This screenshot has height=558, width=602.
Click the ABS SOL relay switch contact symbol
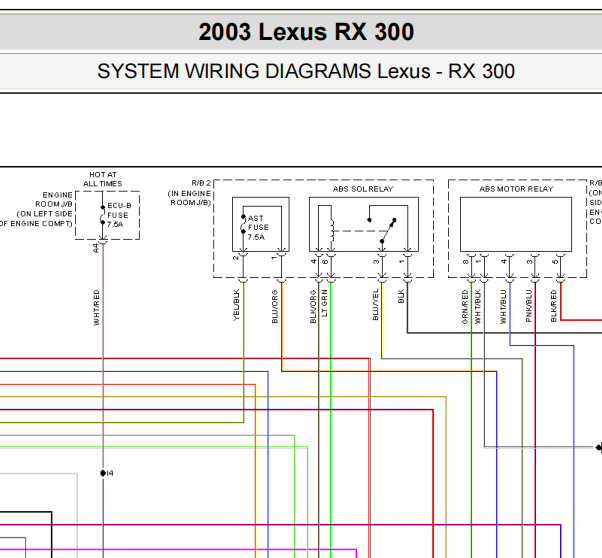(x=388, y=229)
